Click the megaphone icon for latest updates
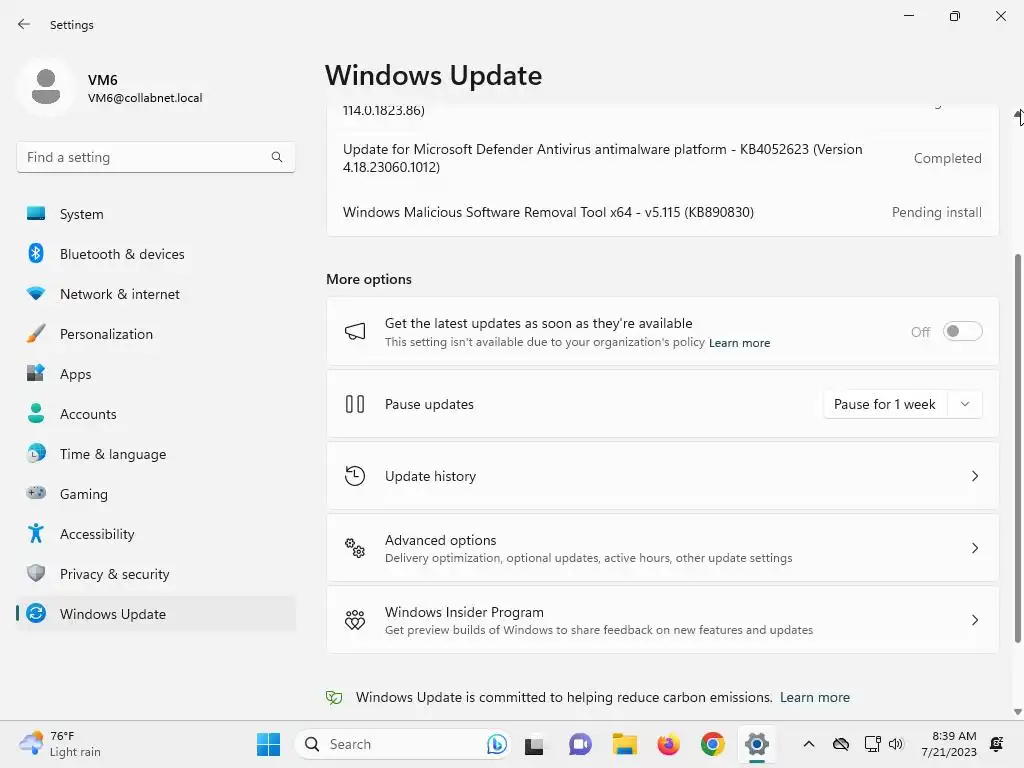Viewport: 1024px width, 768px height. [355, 332]
